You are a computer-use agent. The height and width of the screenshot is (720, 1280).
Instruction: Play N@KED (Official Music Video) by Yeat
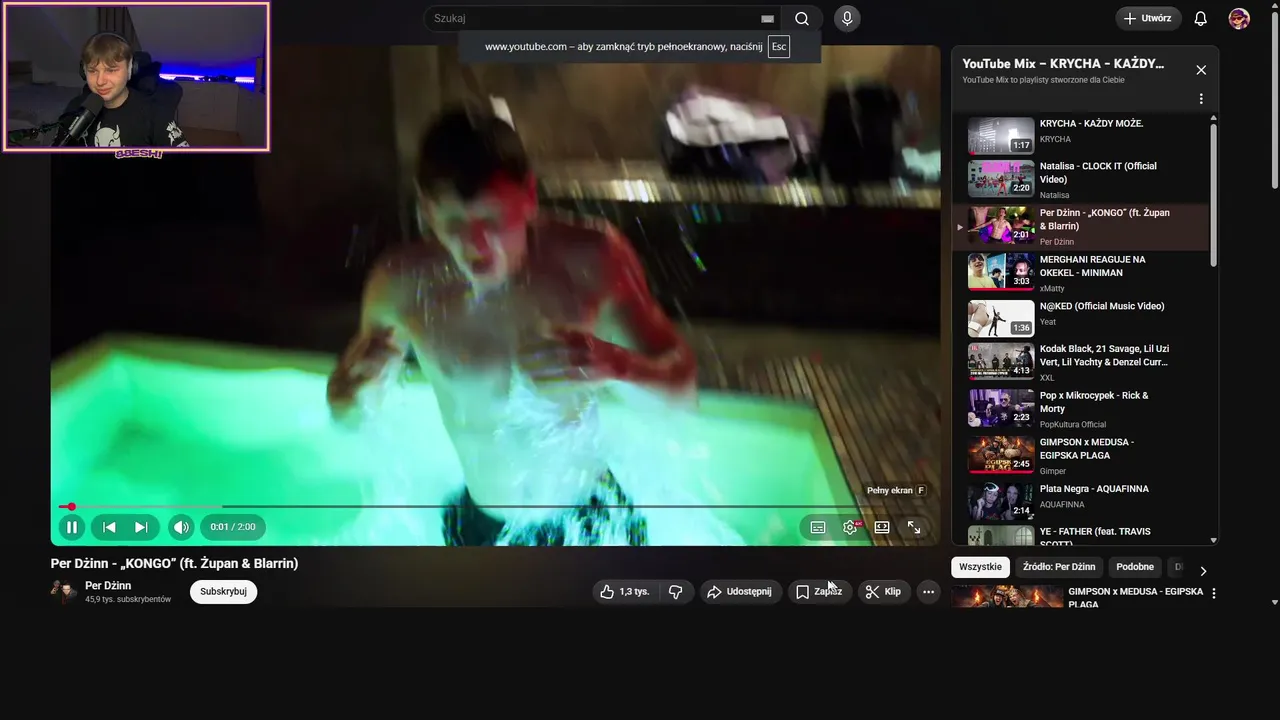pyautogui.click(x=1080, y=319)
